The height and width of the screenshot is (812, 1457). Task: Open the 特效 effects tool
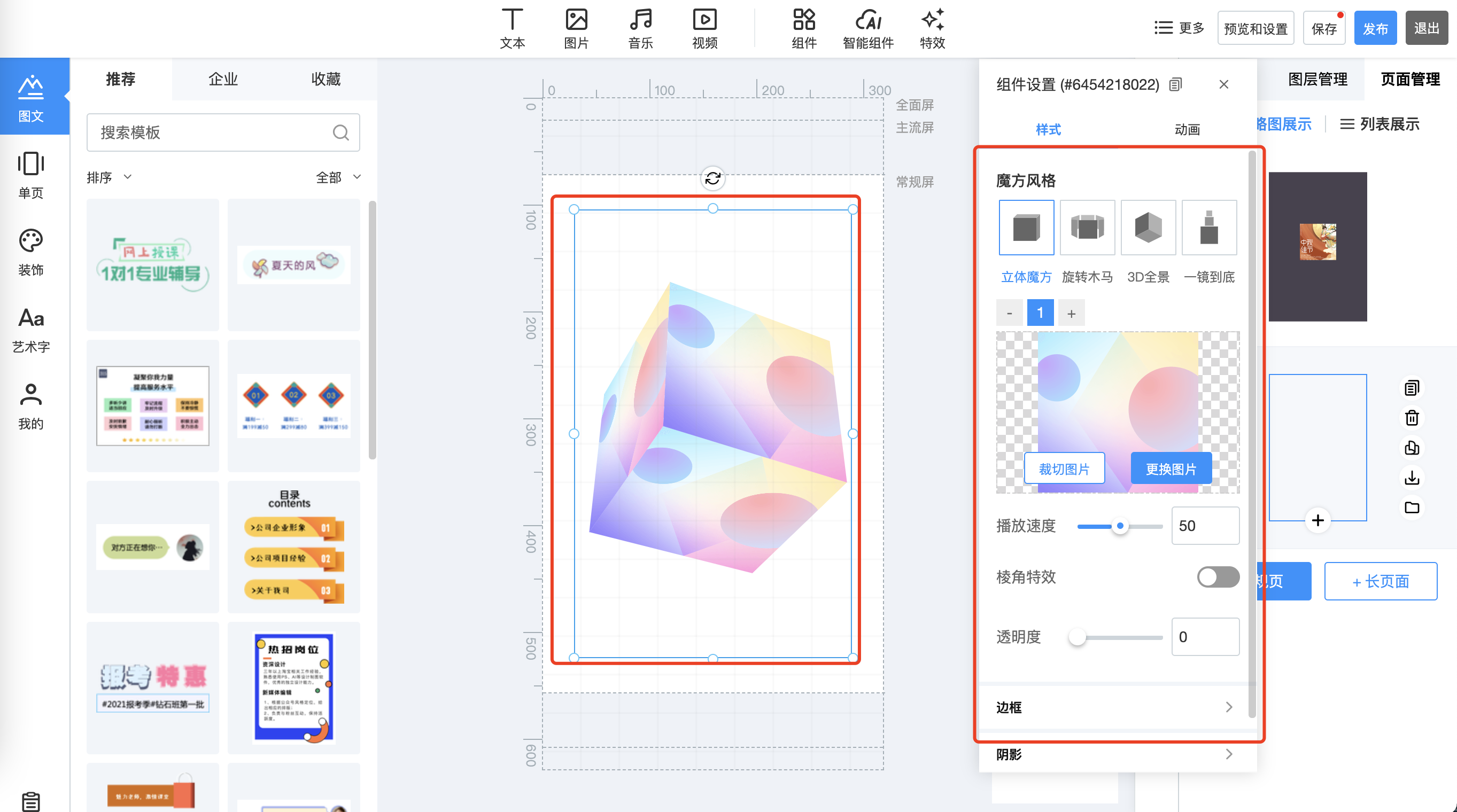tap(932, 28)
